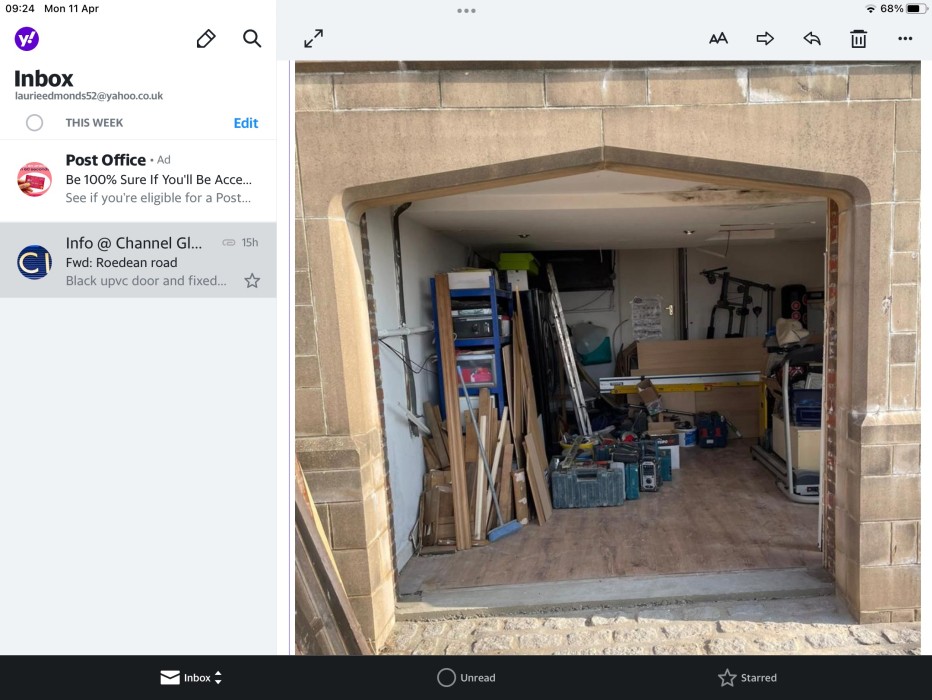Tap the 'Black upvc door and fixed...' preview
This screenshot has height=700, width=932.
coord(146,280)
